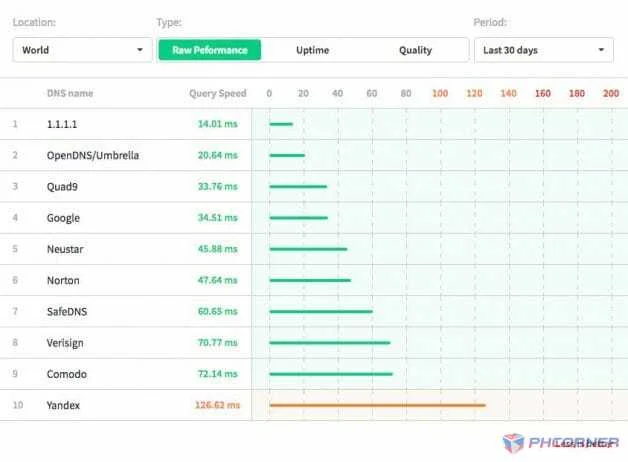This screenshot has height=462, width=628.
Task: Click the 70.77 ms speed value
Action: [217, 342]
